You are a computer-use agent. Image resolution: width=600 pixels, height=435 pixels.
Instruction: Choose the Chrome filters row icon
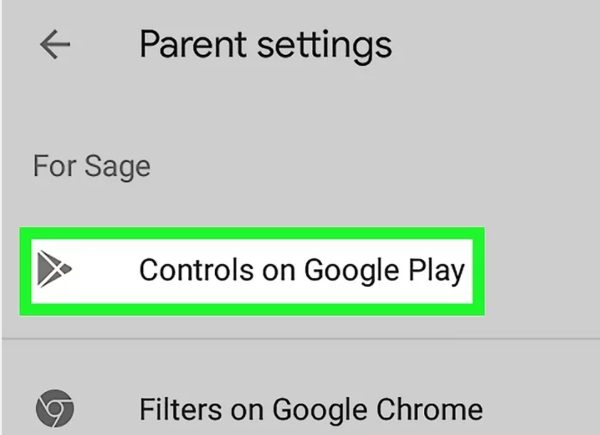(x=55, y=408)
